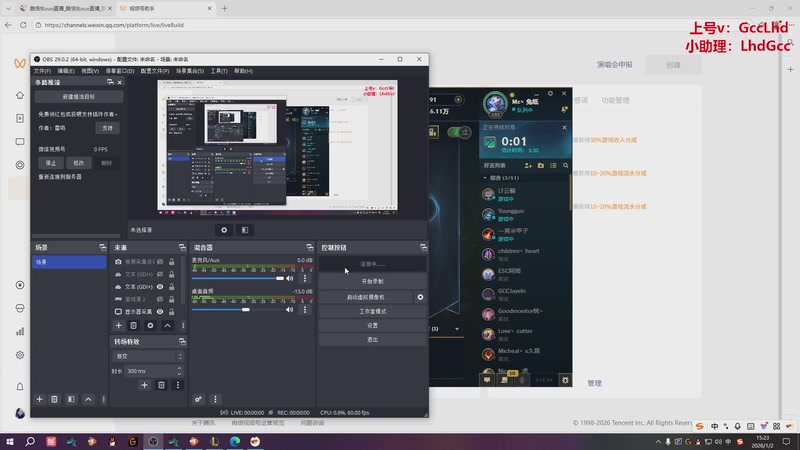Viewport: 800px width, 450px height.
Task: Add transition with plus icon
Action: coord(144,385)
